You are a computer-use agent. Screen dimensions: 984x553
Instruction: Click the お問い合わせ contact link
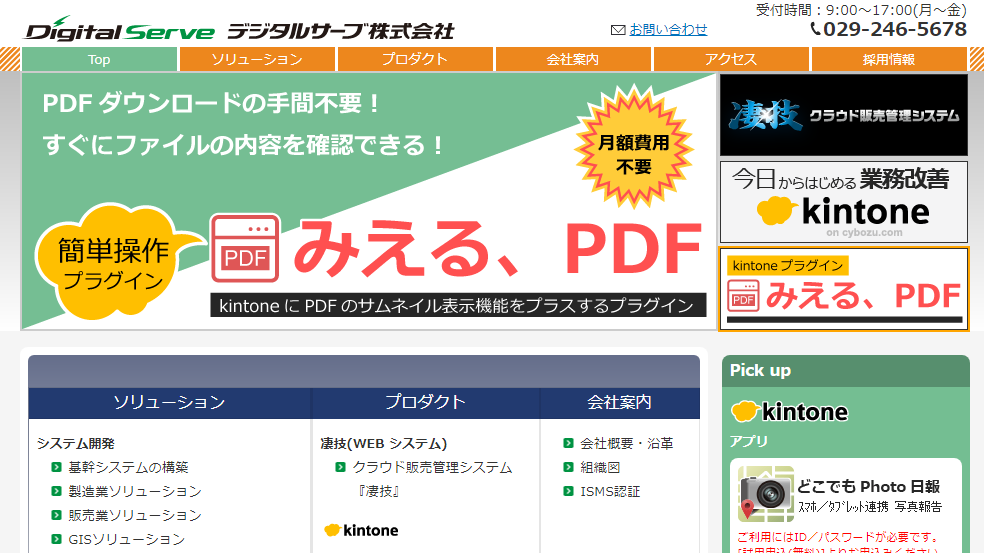[x=668, y=30]
